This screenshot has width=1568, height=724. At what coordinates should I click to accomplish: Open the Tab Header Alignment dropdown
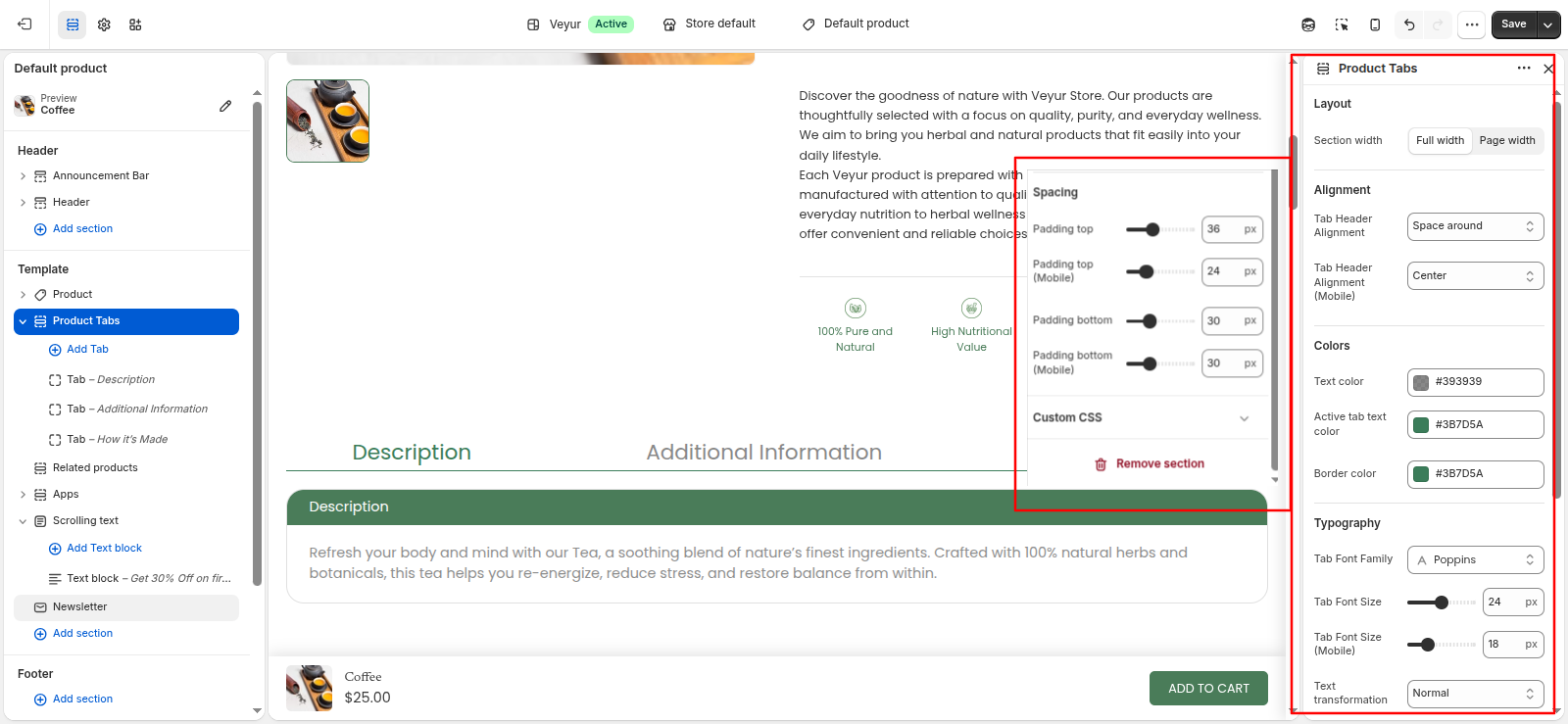[x=1475, y=226]
